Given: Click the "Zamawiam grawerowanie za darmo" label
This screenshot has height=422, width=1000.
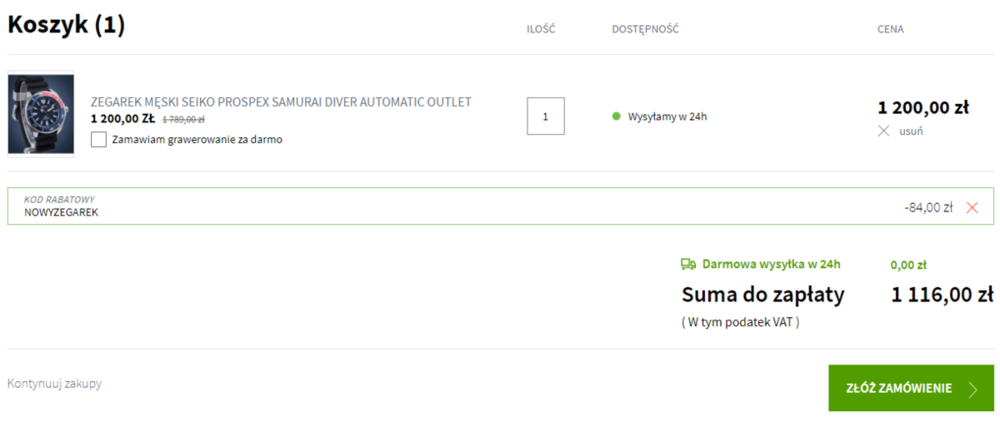Looking at the screenshot, I should tap(197, 139).
